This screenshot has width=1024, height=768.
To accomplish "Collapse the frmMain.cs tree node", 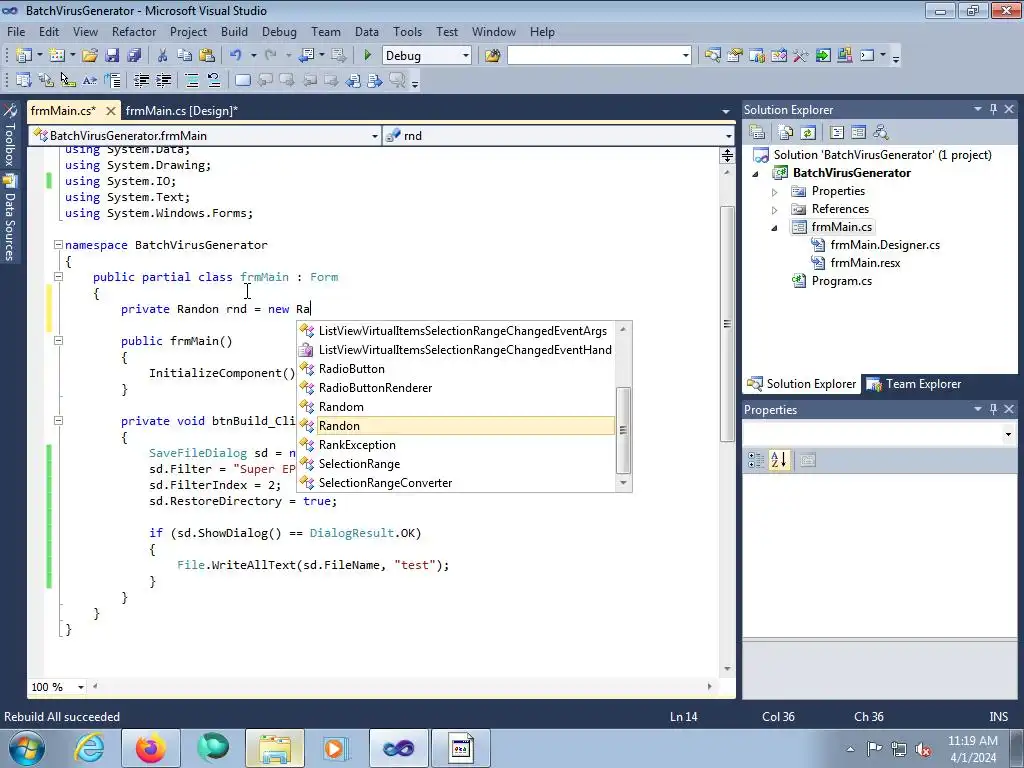I will (x=775, y=228).
